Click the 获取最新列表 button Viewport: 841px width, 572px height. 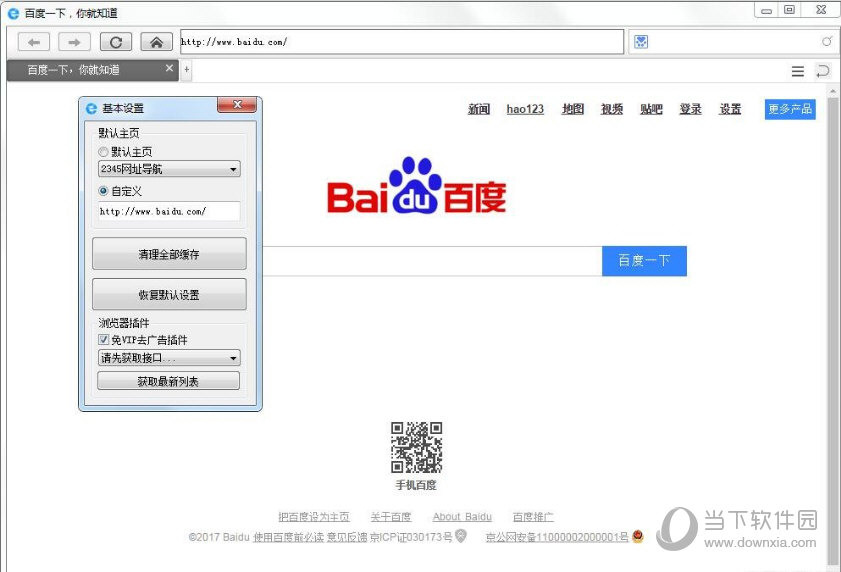(168, 381)
